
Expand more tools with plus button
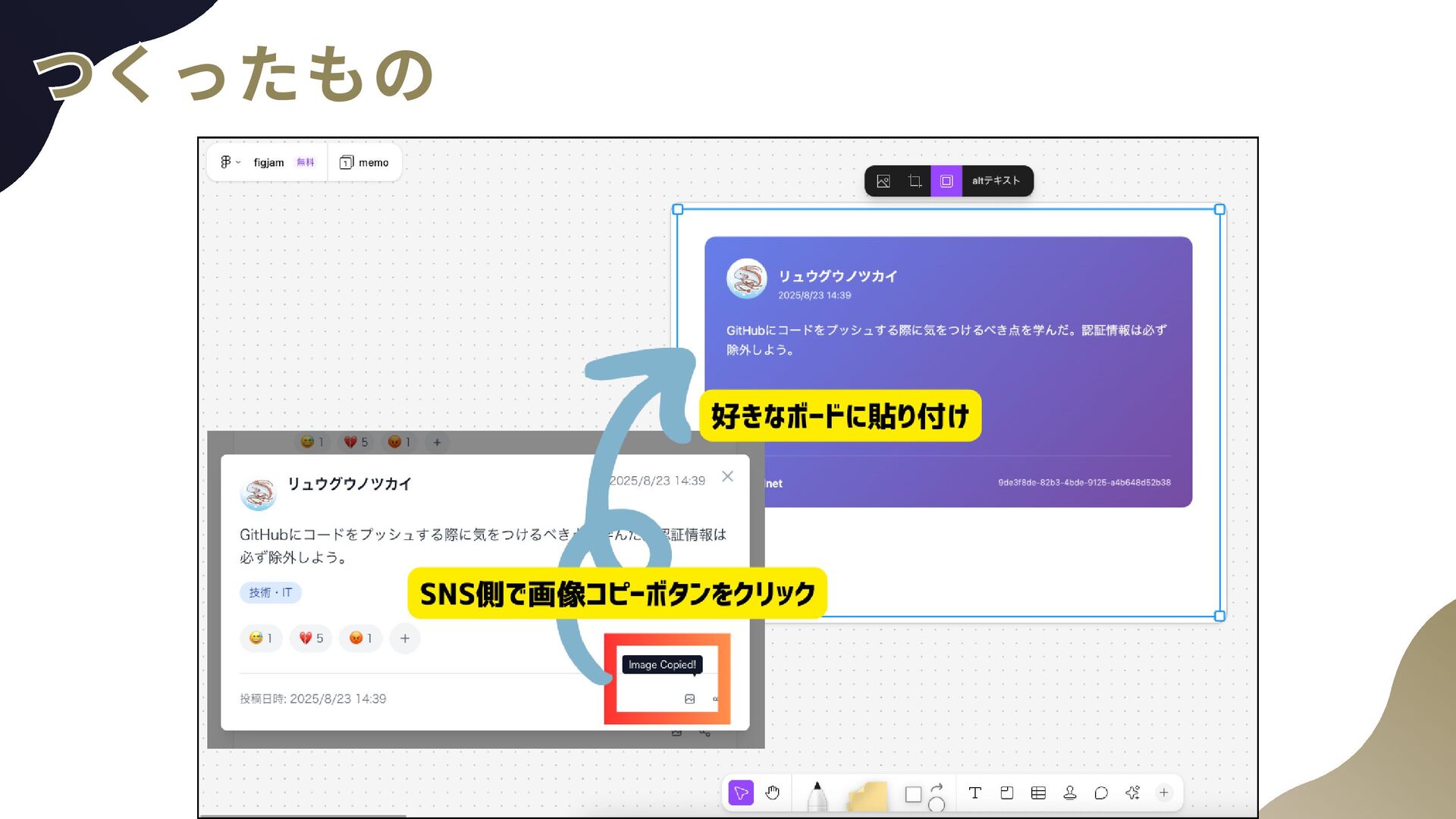click(1163, 793)
